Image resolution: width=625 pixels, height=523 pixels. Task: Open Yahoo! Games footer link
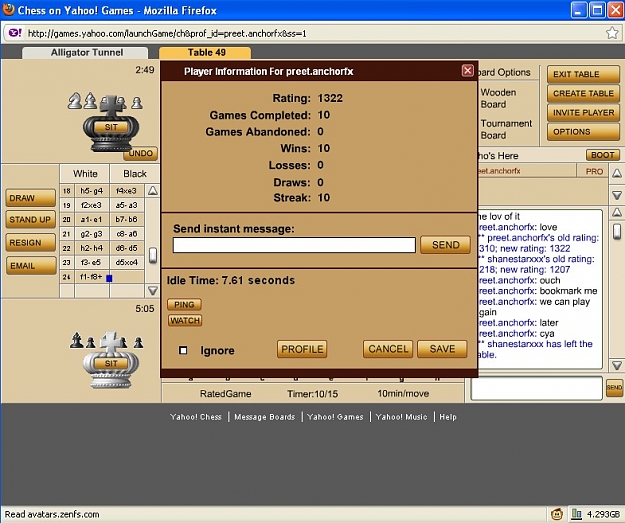335,417
